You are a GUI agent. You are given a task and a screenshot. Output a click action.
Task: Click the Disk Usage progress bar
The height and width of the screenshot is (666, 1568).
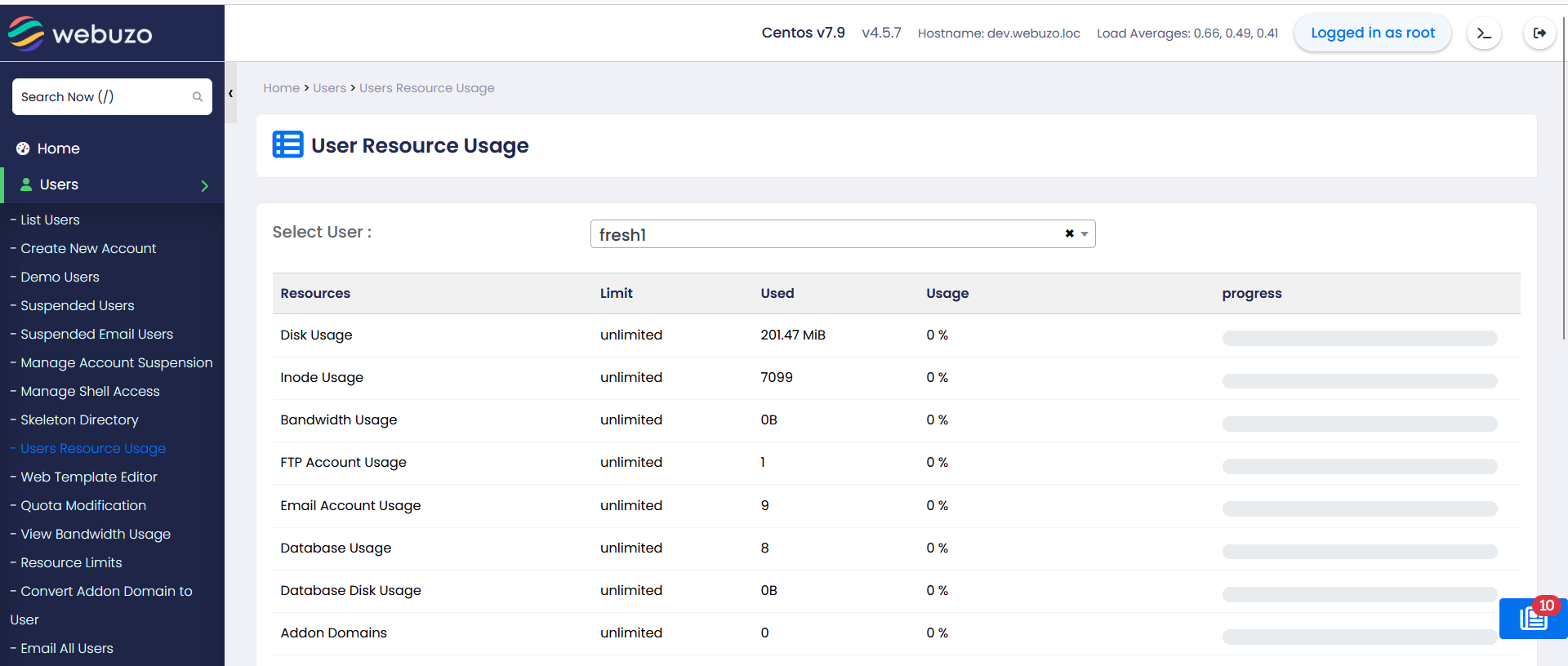click(x=1359, y=339)
